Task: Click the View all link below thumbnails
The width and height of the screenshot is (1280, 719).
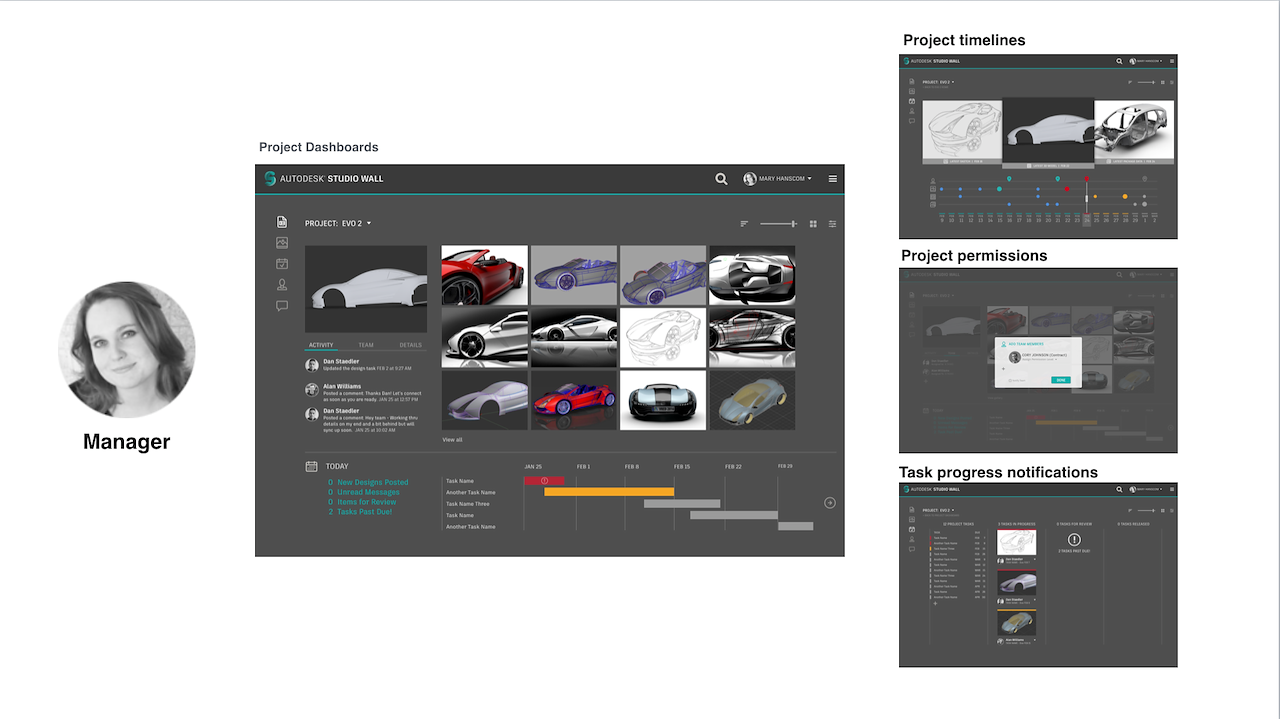Action: (x=453, y=440)
